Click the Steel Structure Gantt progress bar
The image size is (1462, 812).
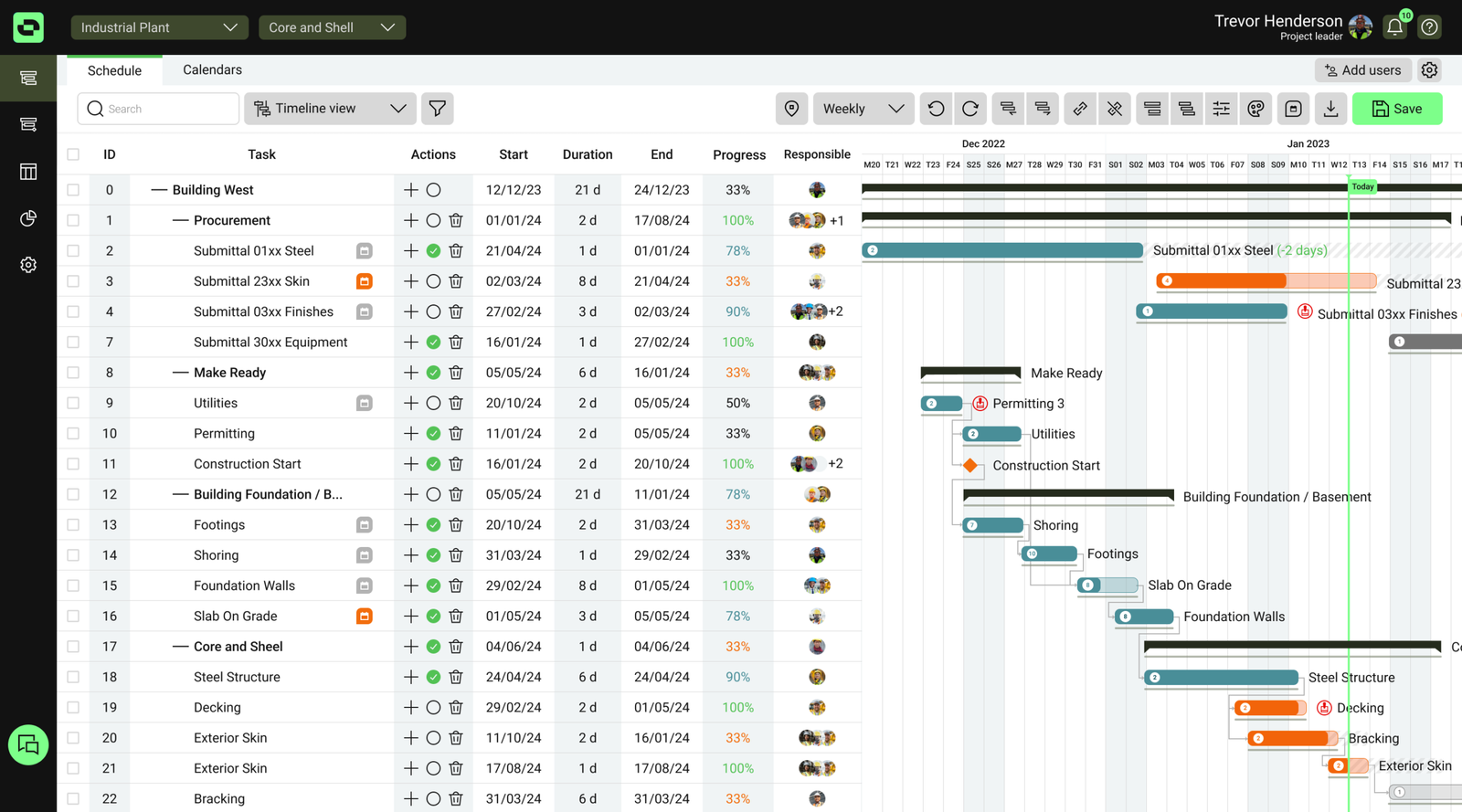(1221, 677)
